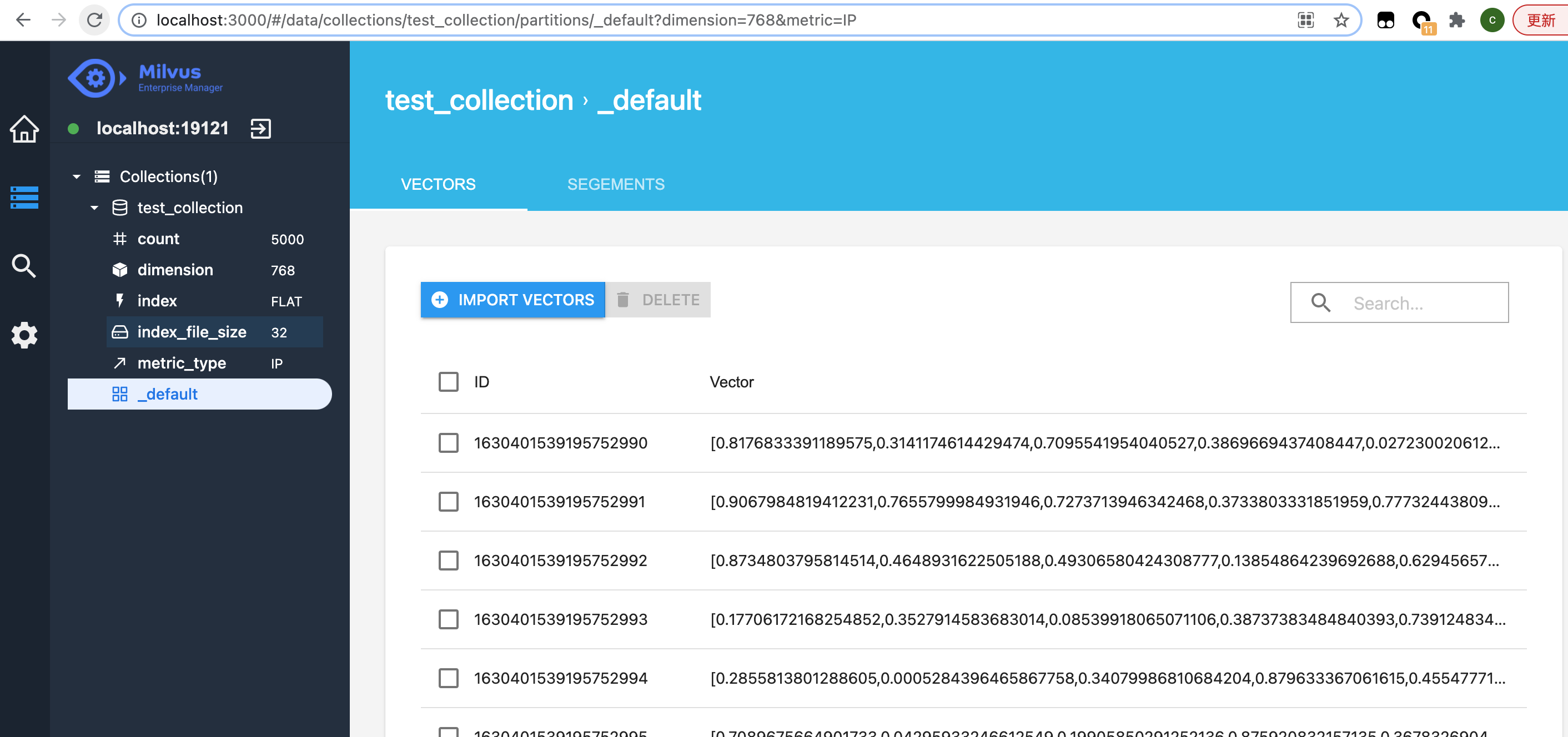View site info icon in address bar
Image resolution: width=1568 pixels, height=737 pixels.
coord(139,20)
